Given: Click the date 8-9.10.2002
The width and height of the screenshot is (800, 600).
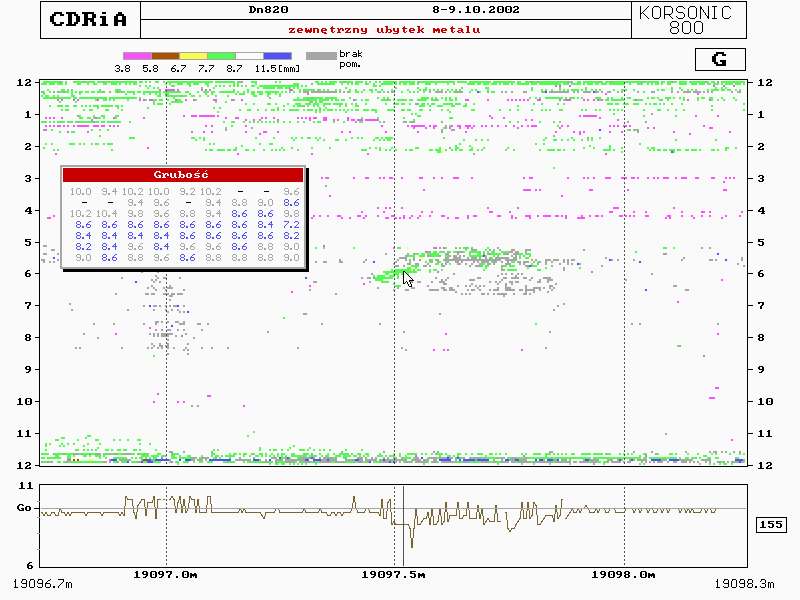Looking at the screenshot, I should [x=476, y=10].
